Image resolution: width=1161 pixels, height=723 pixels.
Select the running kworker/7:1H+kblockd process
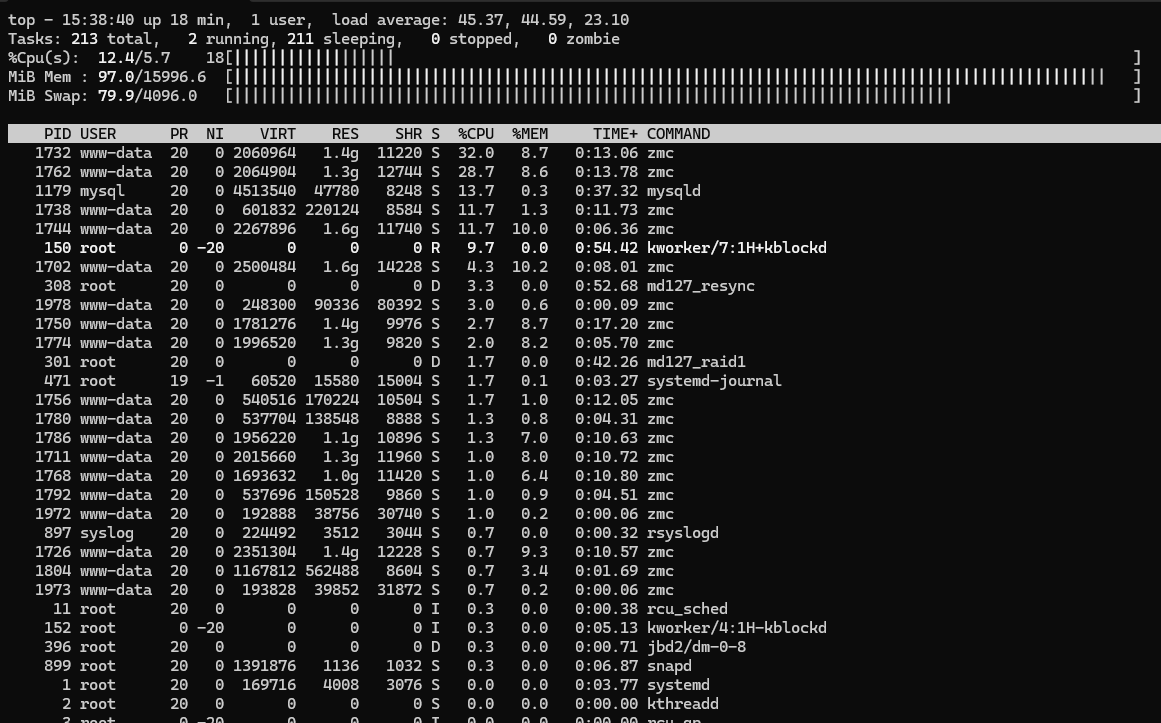pos(400,247)
